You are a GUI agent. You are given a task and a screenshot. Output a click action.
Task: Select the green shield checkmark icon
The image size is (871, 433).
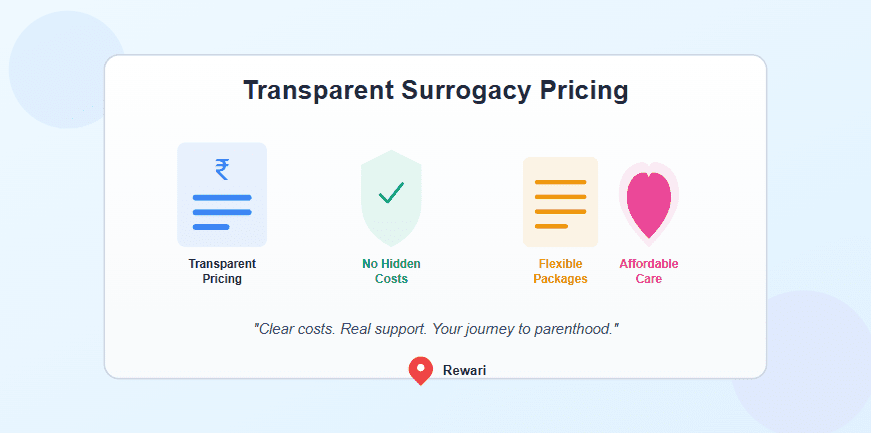(x=391, y=195)
